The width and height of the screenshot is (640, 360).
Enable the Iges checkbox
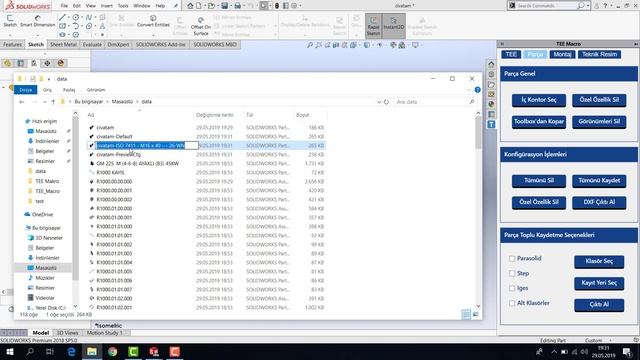[512, 288]
